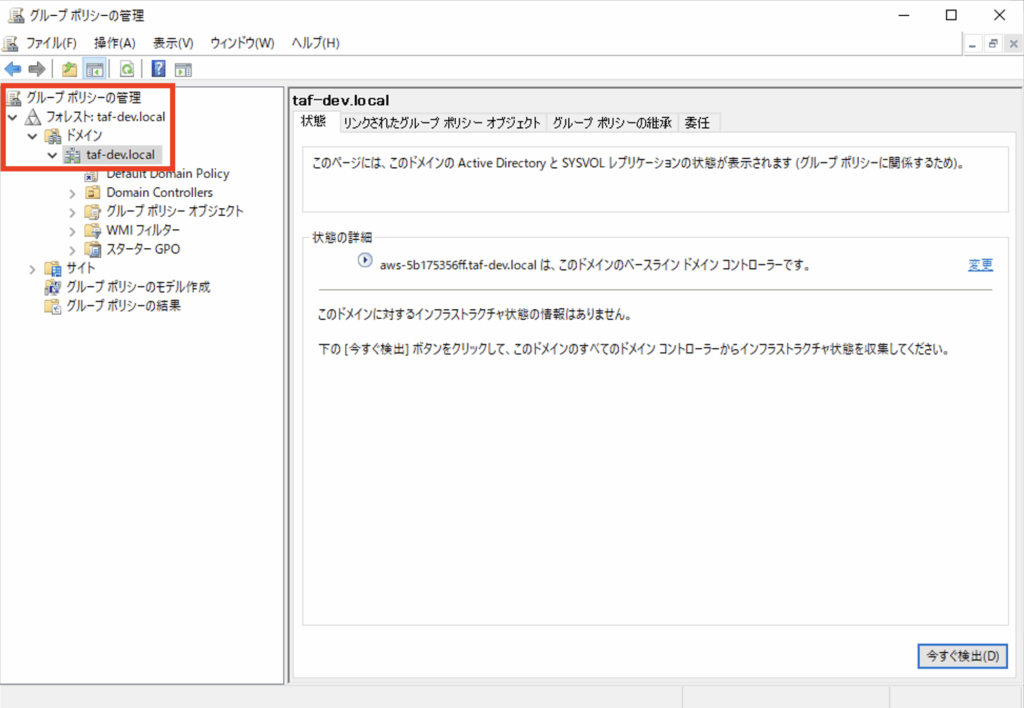Screen dimensions: 1024x708
Task: Toggle the Show/Hide Console Tree toolbar icon
Action: (x=95, y=69)
